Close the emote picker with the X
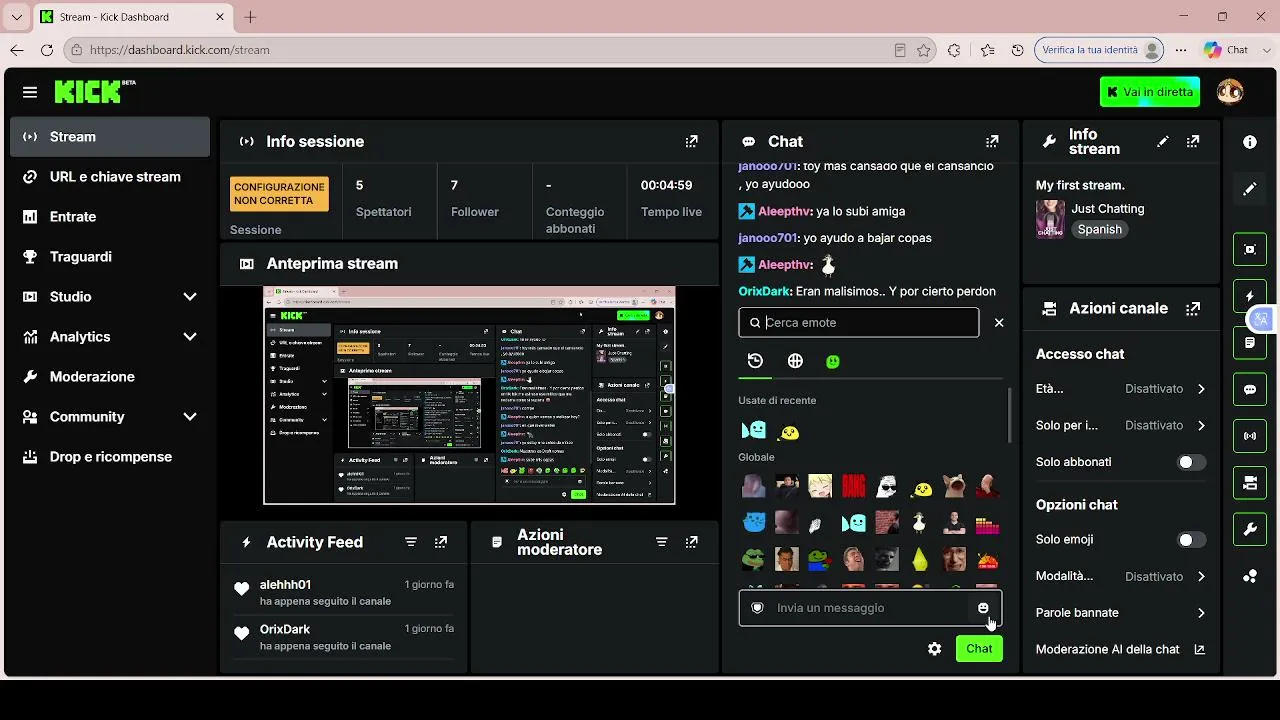This screenshot has width=1280, height=720. pos(999,323)
